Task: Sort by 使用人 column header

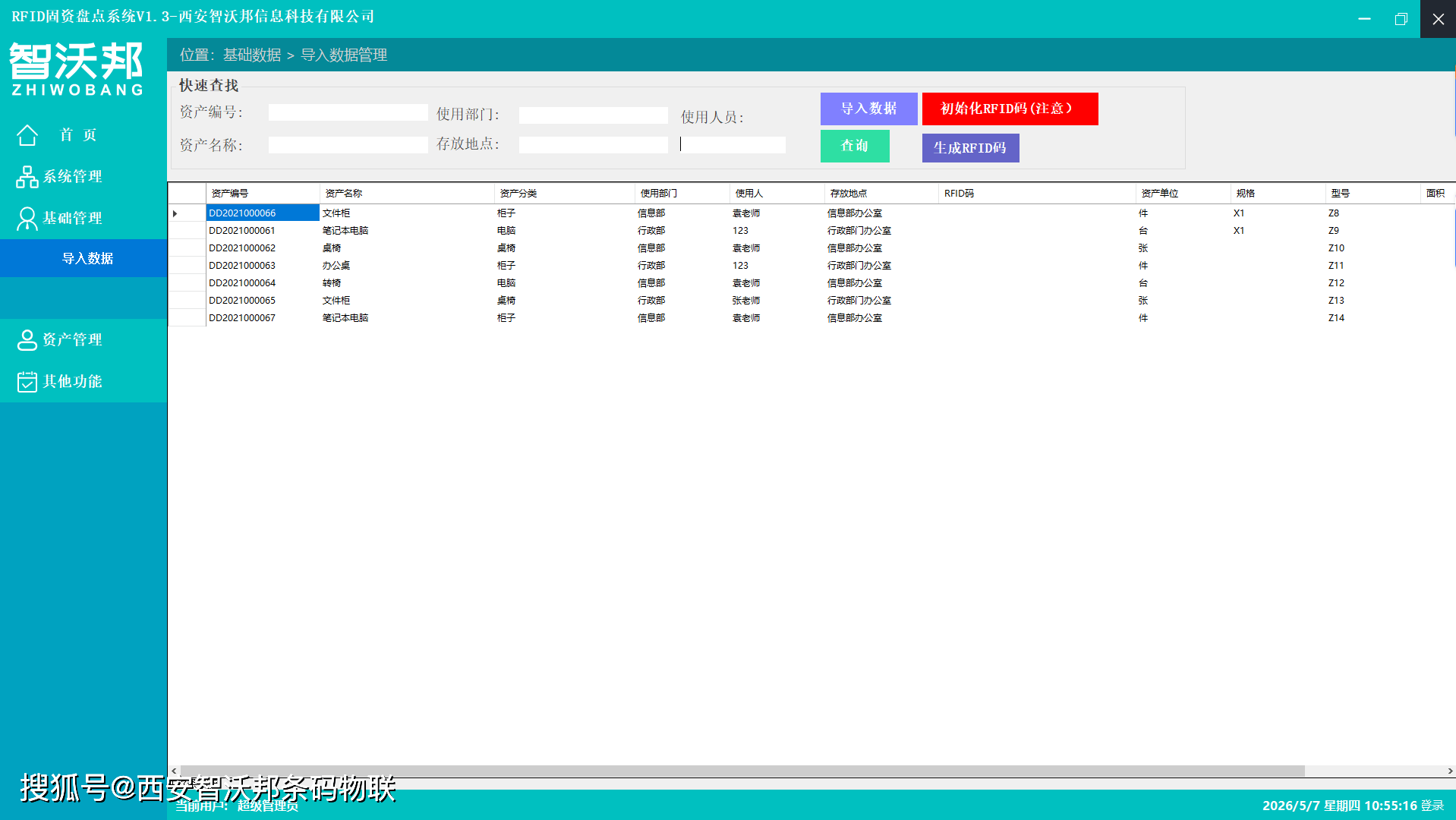Action: (777, 194)
